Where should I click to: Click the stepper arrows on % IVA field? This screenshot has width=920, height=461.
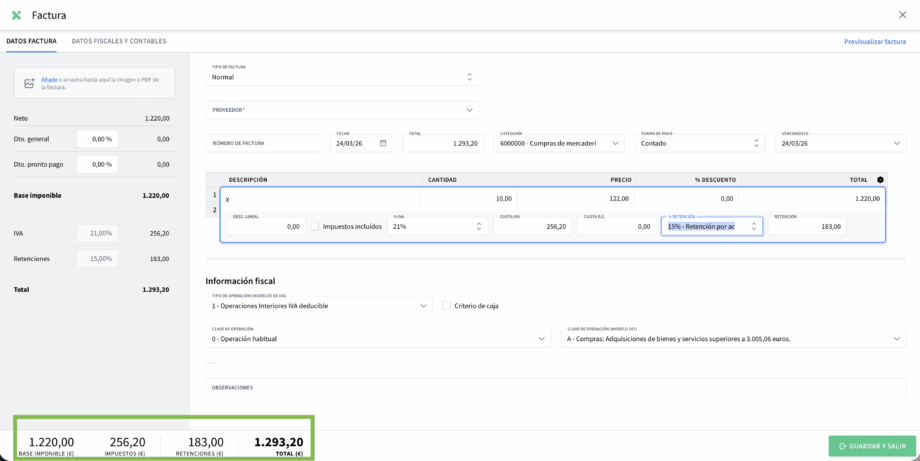[478, 227]
